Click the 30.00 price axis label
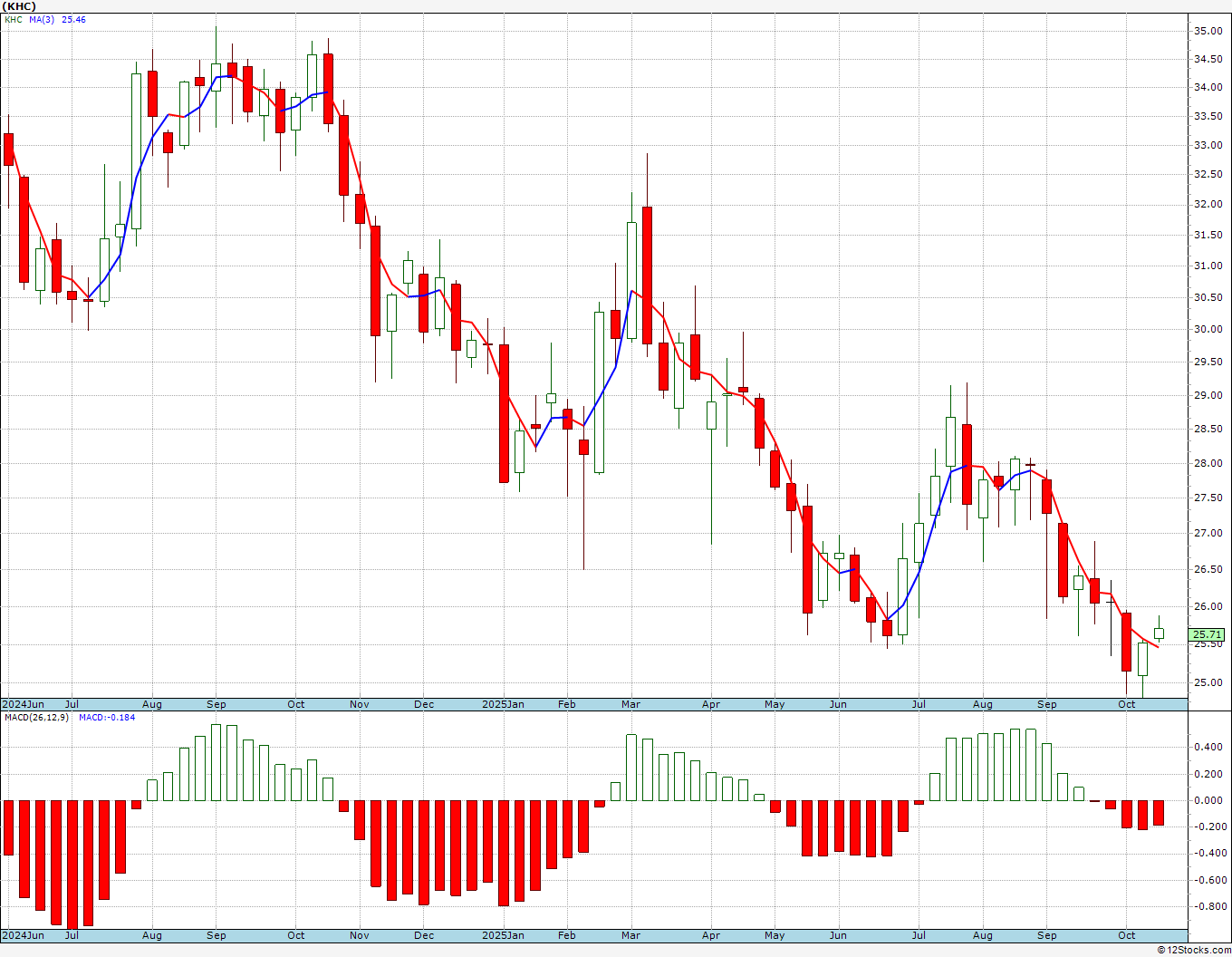The image size is (1232, 957). [x=1208, y=329]
